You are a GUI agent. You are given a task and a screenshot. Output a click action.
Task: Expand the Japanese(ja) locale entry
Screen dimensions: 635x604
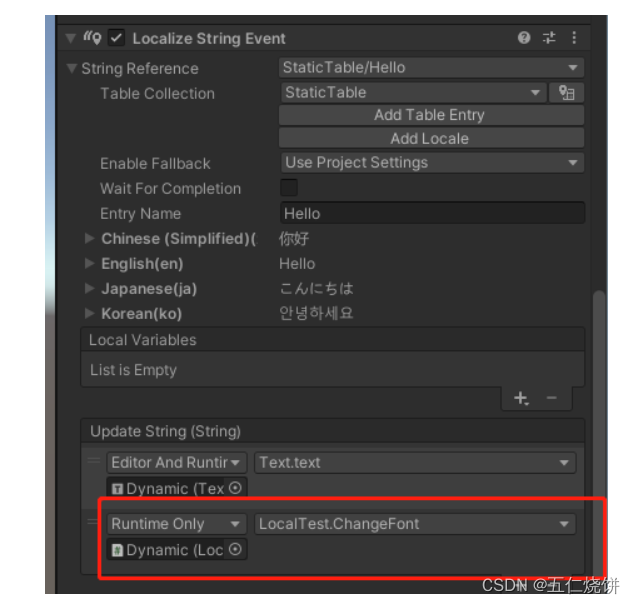click(x=90, y=289)
